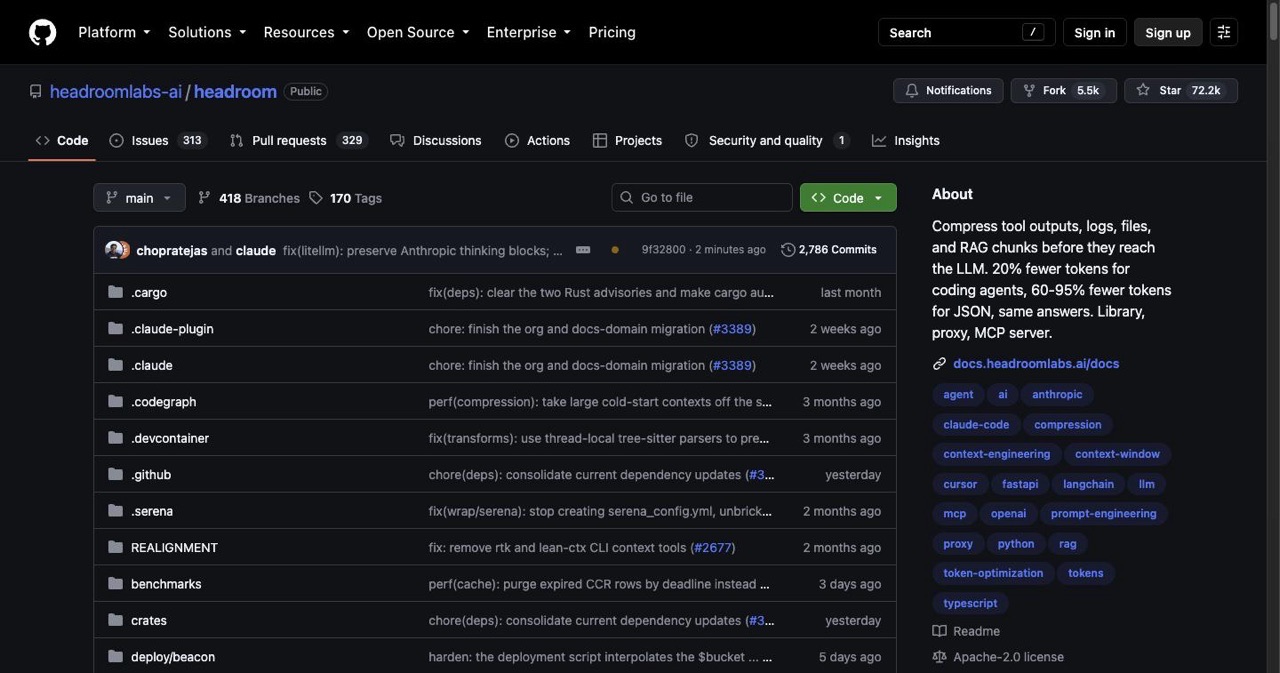The width and height of the screenshot is (1280, 673).
Task: Fork the repository with the Fork button
Action: point(1063,90)
